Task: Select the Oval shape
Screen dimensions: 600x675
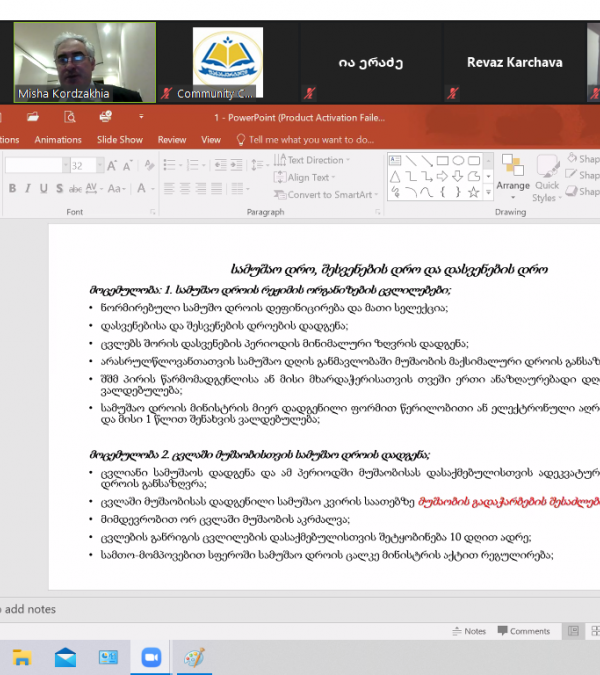Action: click(x=458, y=161)
